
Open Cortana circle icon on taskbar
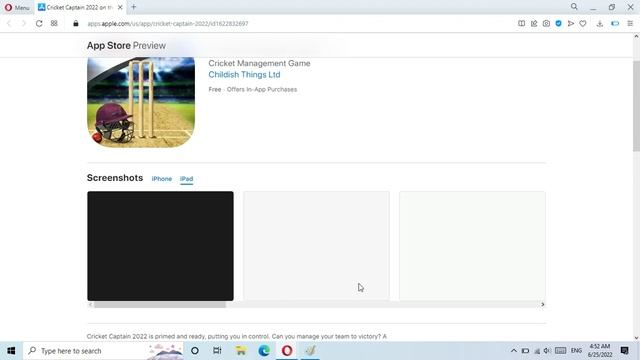click(195, 351)
